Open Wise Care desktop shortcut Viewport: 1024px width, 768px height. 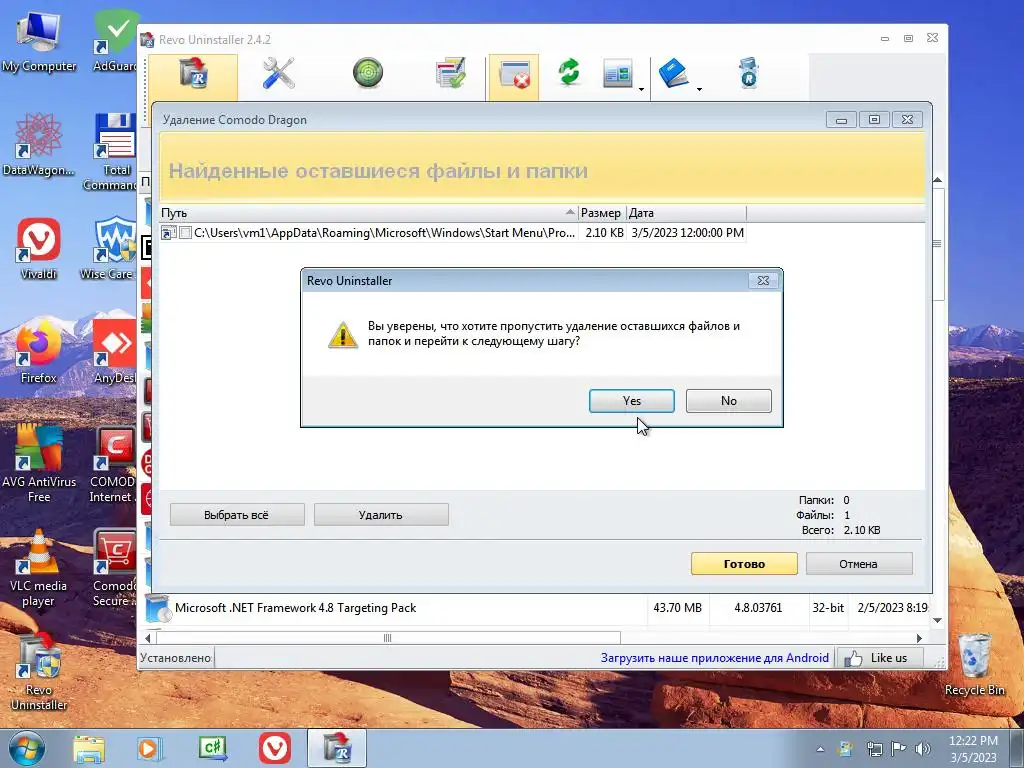click(111, 249)
